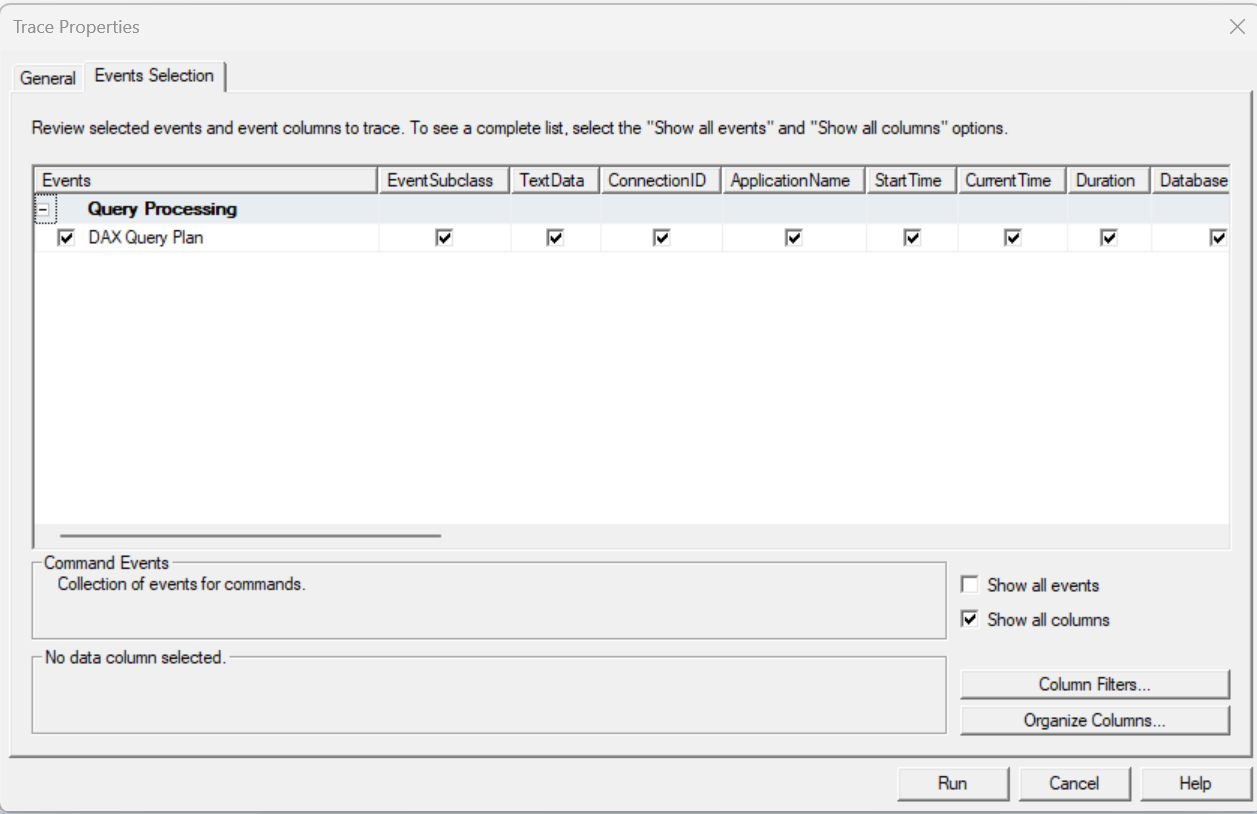Toggle ApplicationName checkbox for DAX Query Plan

click(x=793, y=238)
